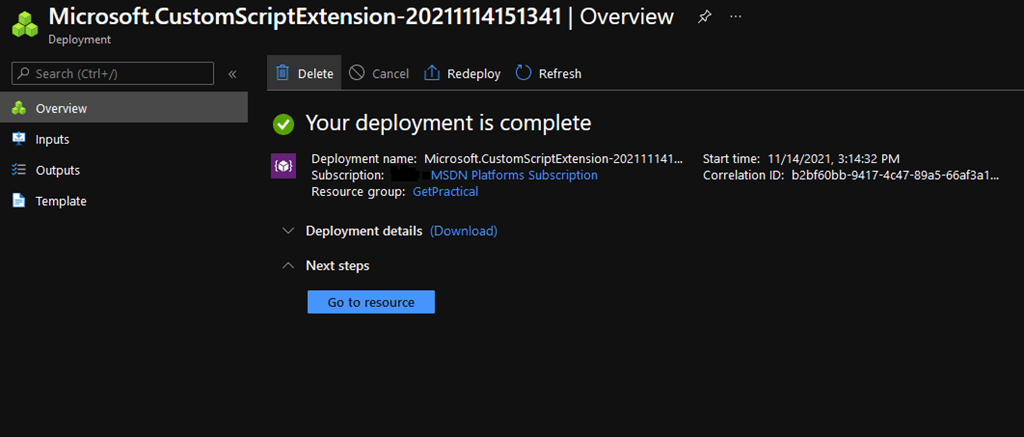Click the Delete toolbar button label
1024x437 pixels.
coord(315,74)
